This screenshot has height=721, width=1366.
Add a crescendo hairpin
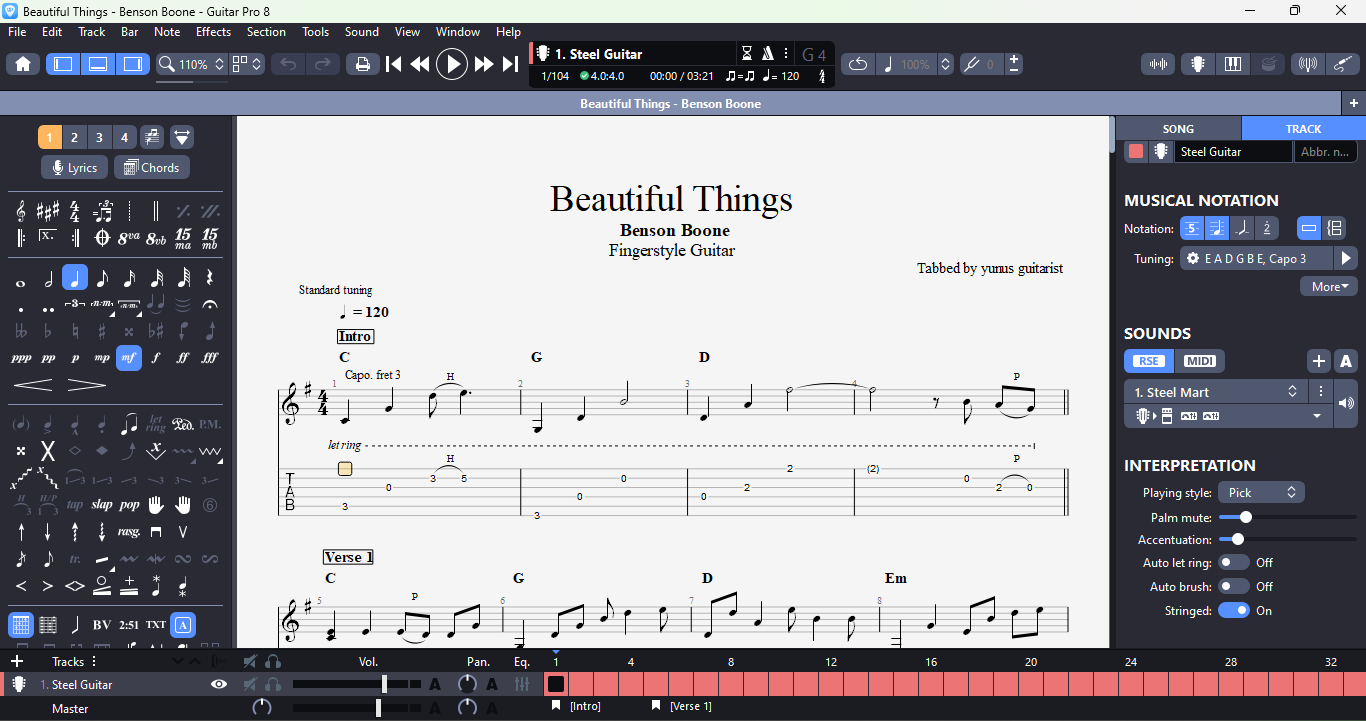33,384
